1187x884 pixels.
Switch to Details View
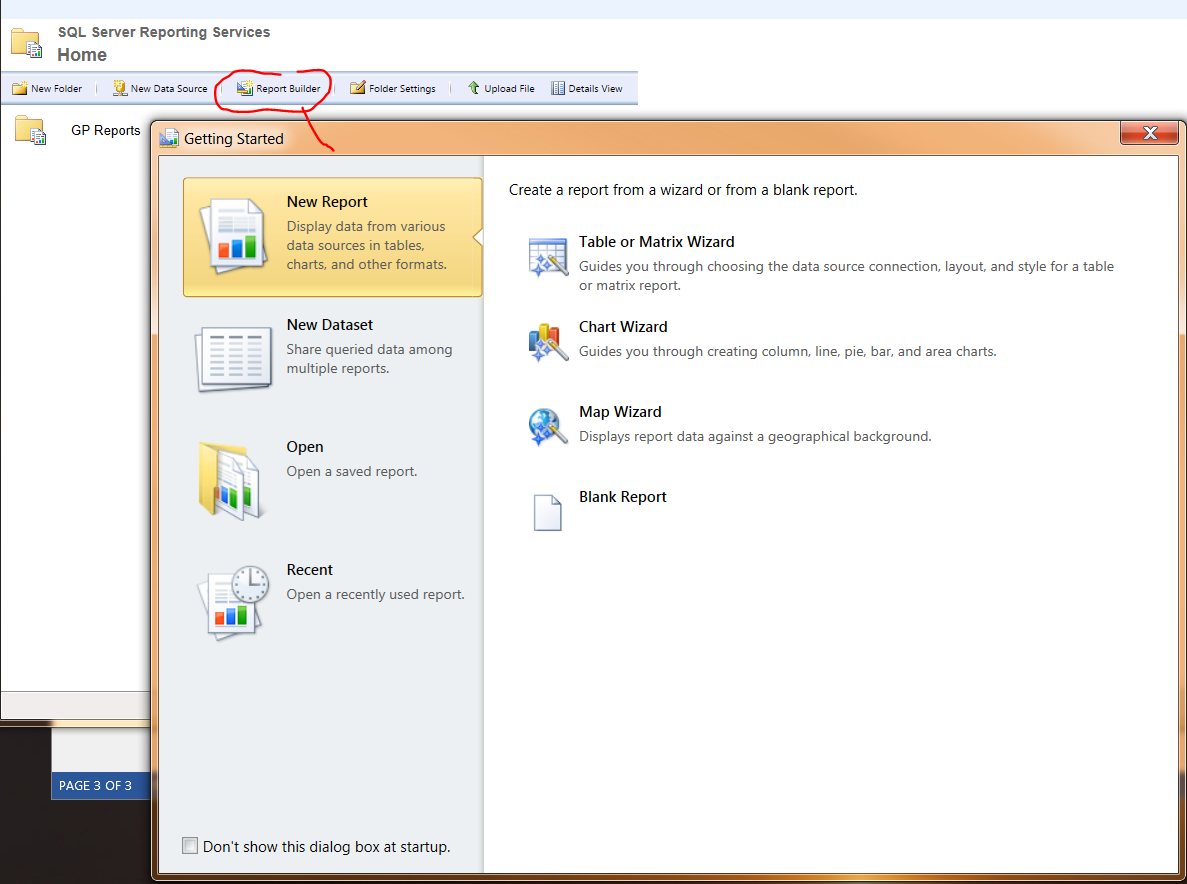pyautogui.click(x=595, y=89)
